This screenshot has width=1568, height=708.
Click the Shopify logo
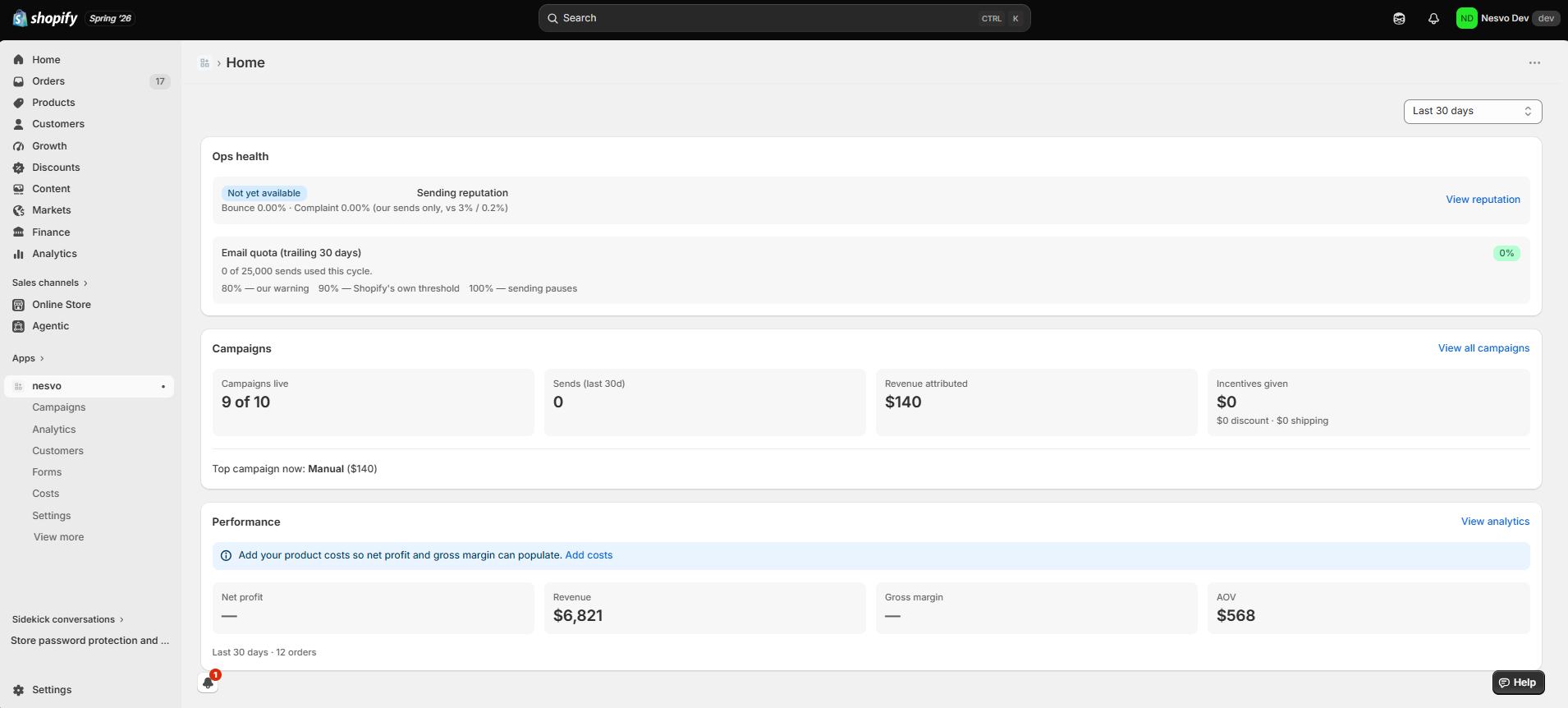pyautogui.click(x=45, y=18)
